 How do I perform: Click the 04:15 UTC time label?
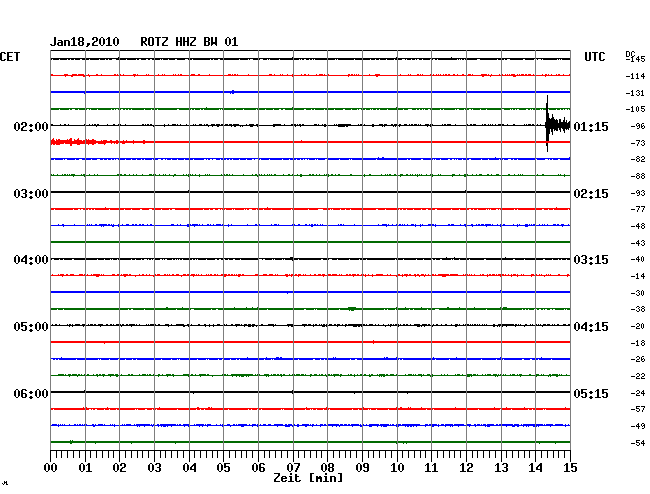click(591, 327)
